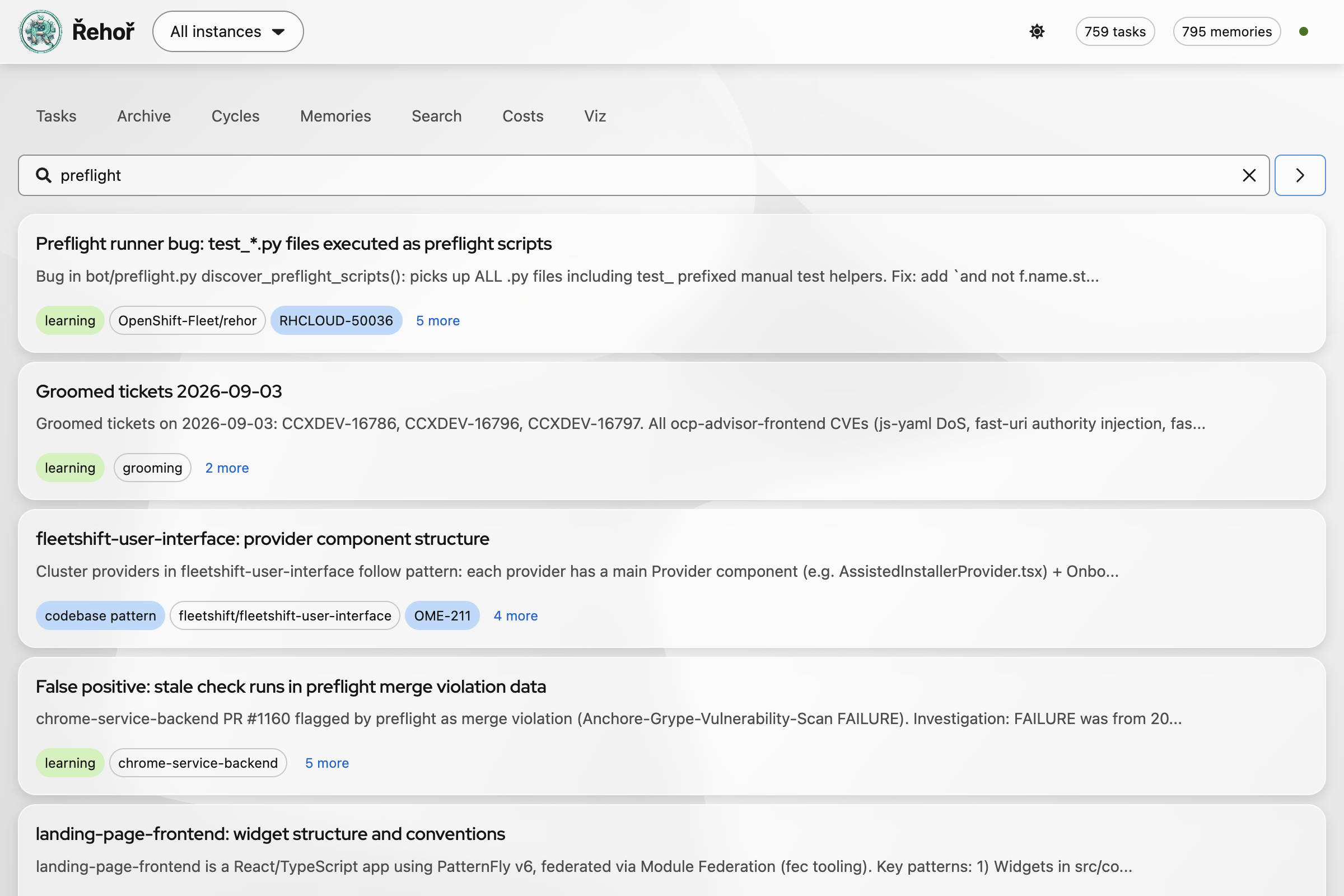Switch to the Search tab

tap(437, 116)
